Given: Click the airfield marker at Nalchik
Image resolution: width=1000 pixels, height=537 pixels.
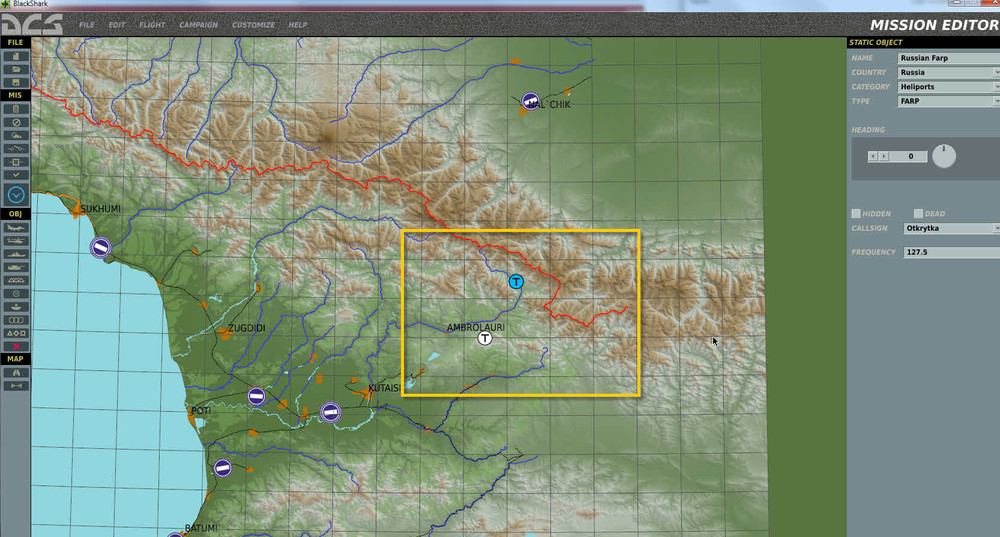Looking at the screenshot, I should [x=531, y=101].
